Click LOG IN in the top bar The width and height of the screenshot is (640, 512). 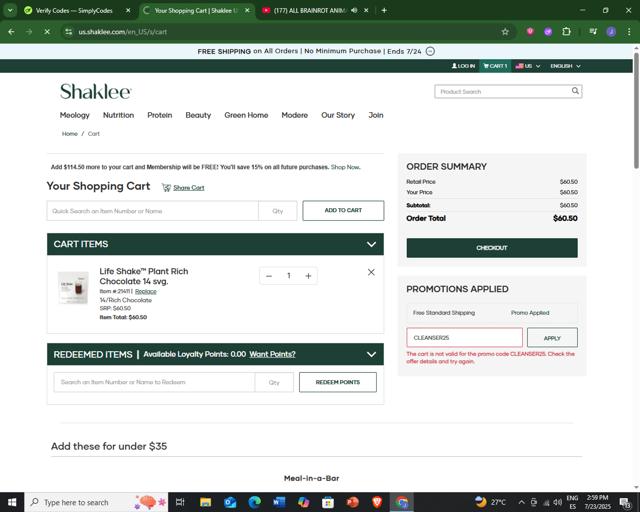click(464, 66)
